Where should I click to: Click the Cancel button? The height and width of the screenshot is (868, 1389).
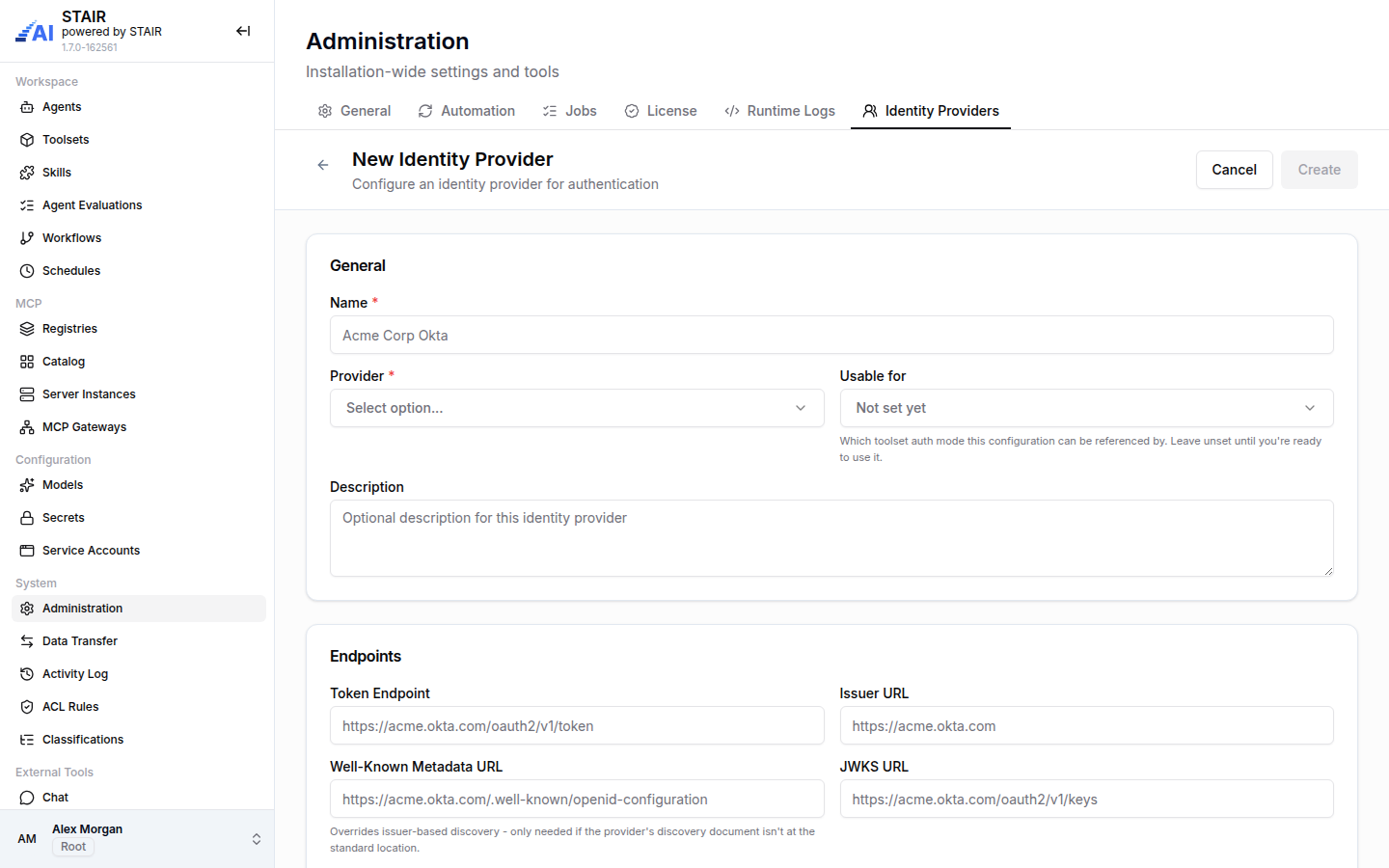(1235, 170)
